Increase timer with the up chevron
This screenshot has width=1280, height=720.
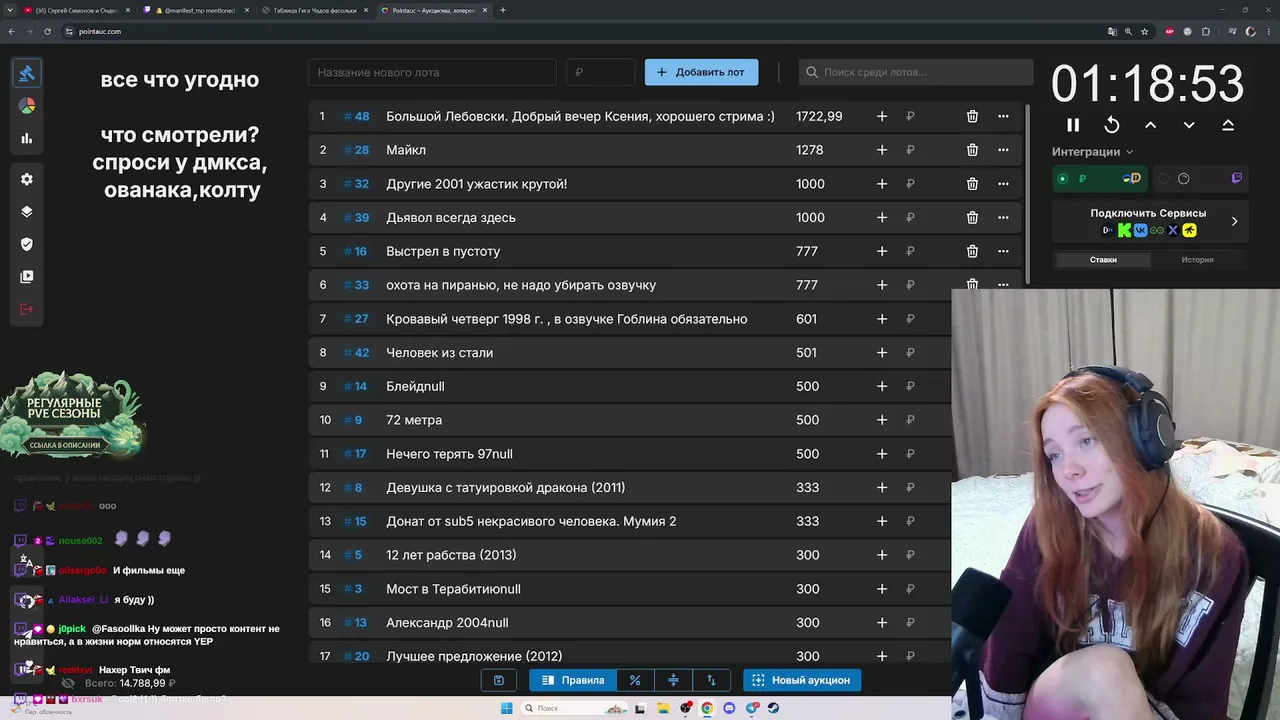coord(1151,125)
